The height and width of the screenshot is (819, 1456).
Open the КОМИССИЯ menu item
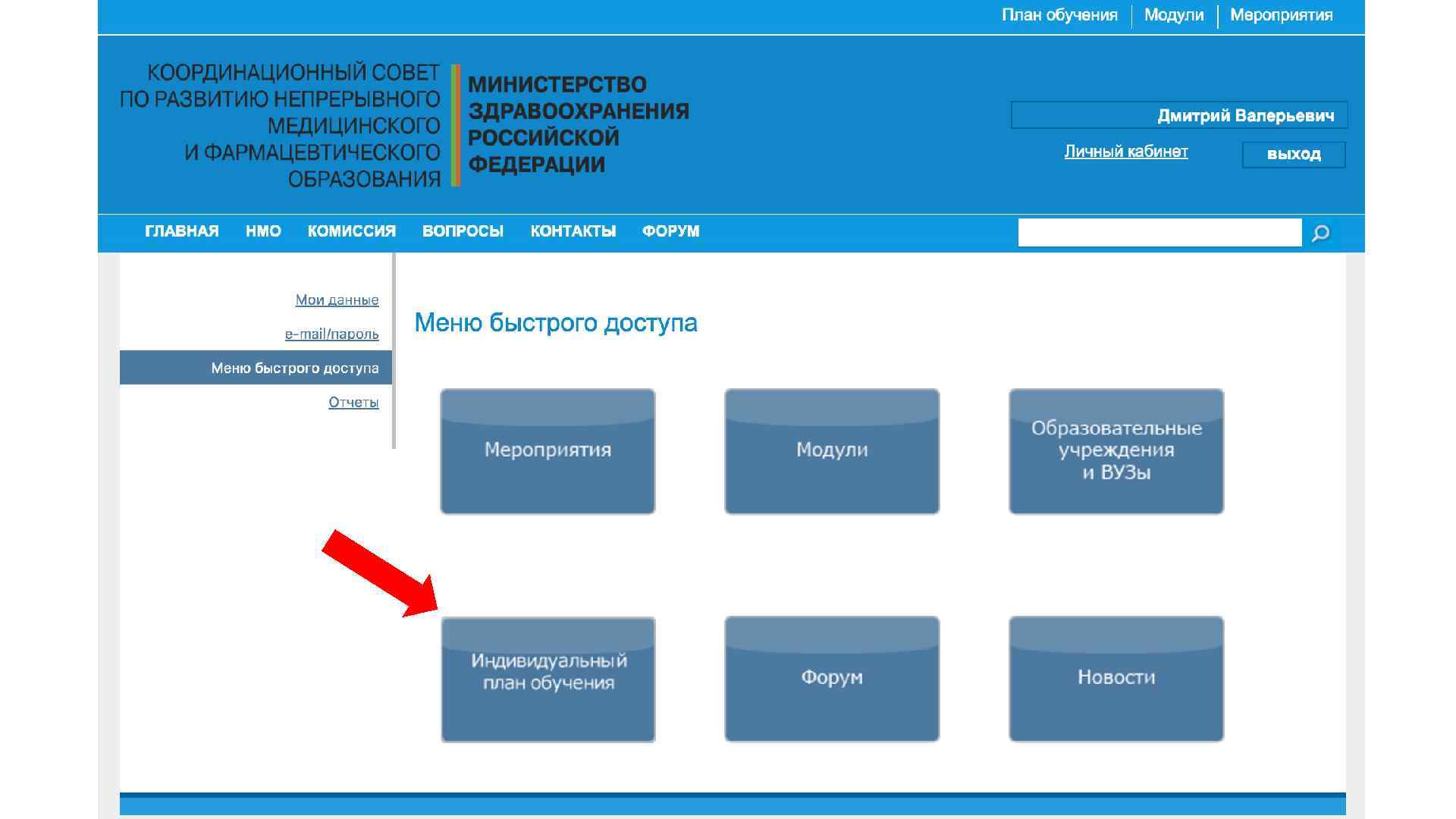[x=351, y=231]
